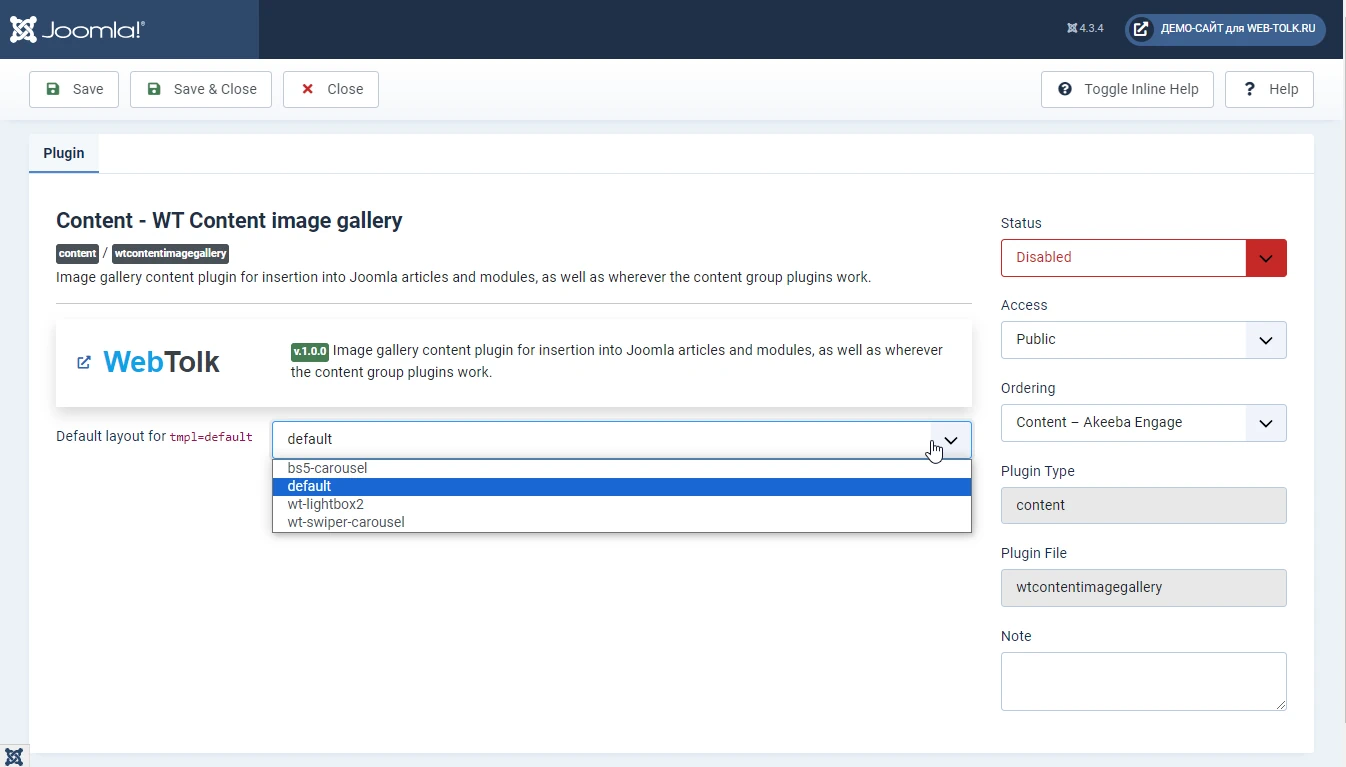Open the Help button
The height and width of the screenshot is (767, 1346).
(1269, 89)
